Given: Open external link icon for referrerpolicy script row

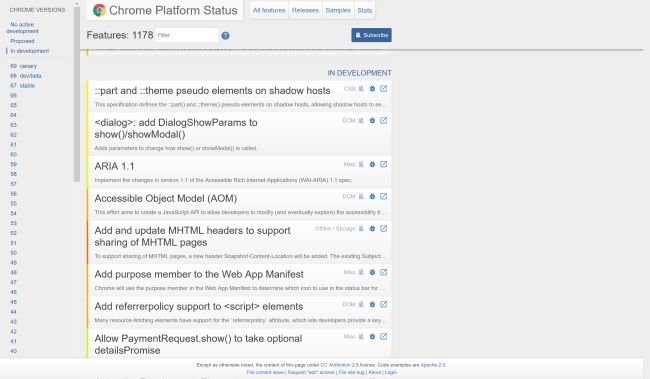Looking at the screenshot, I should point(383,304).
